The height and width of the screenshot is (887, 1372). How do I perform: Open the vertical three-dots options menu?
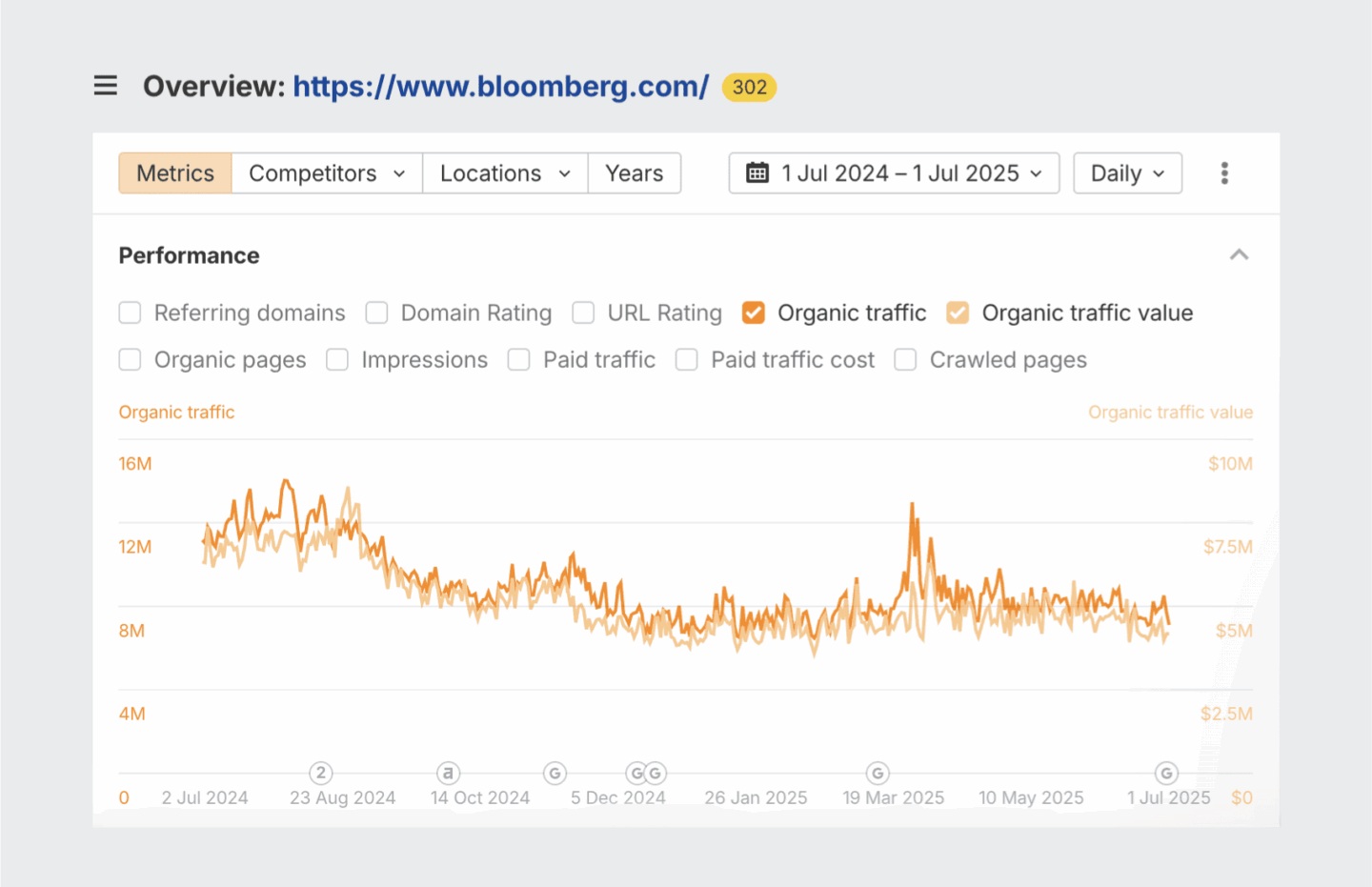click(x=1224, y=173)
